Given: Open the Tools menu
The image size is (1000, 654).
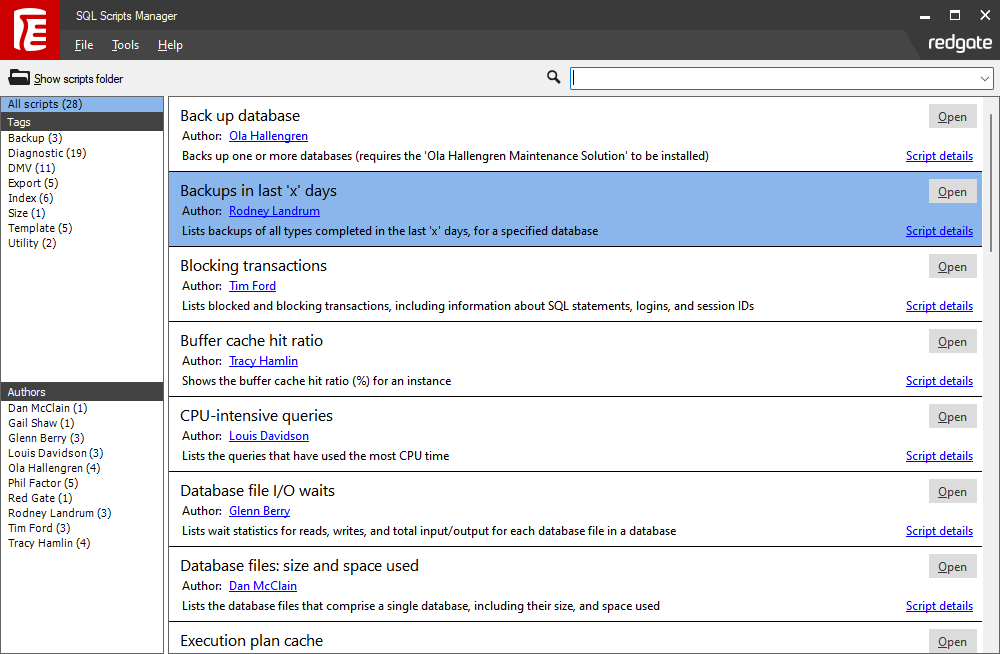Looking at the screenshot, I should click(x=125, y=45).
